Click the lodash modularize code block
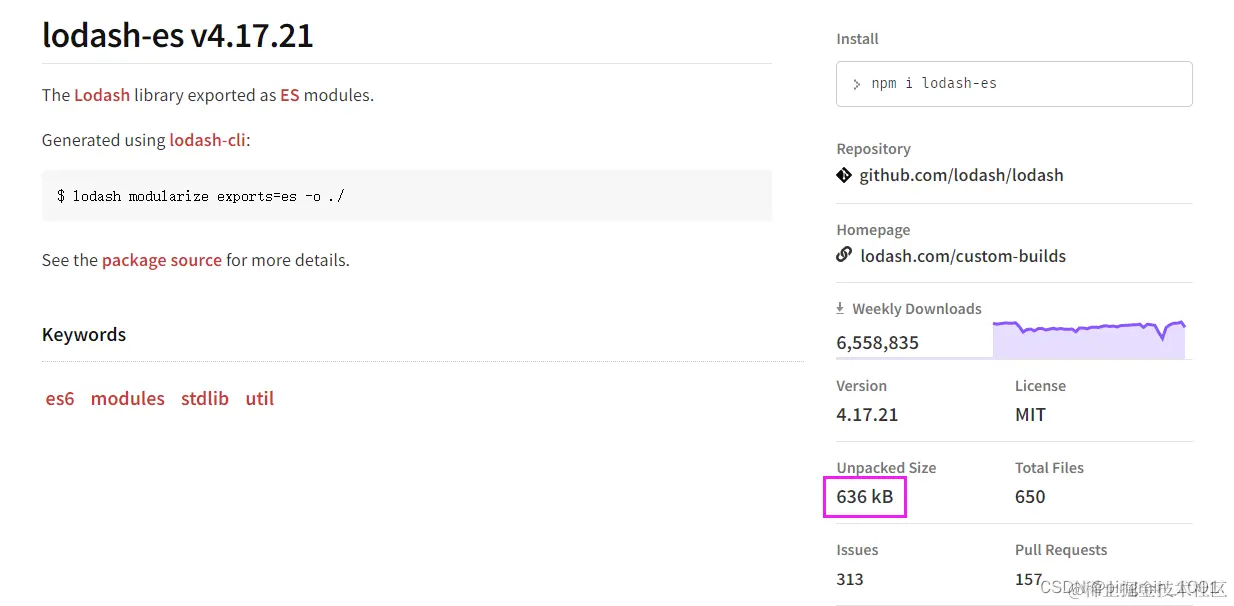The image size is (1234, 606). 406,196
